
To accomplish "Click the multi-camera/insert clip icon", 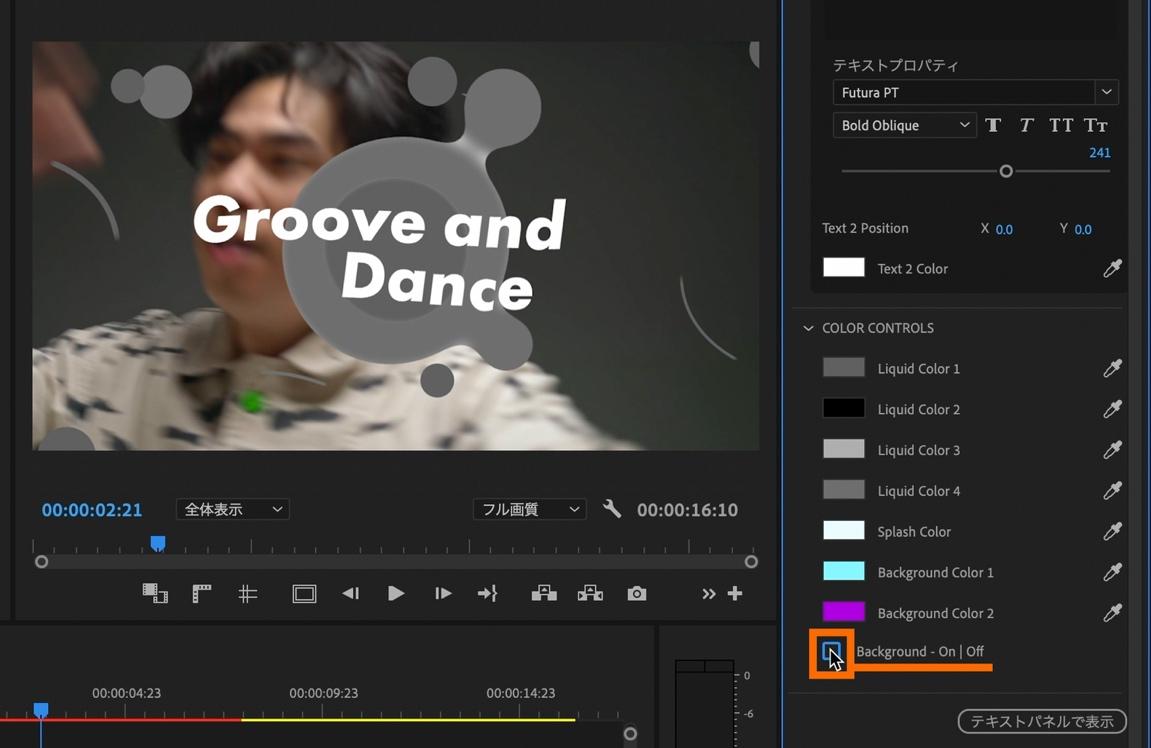I will [x=155, y=593].
